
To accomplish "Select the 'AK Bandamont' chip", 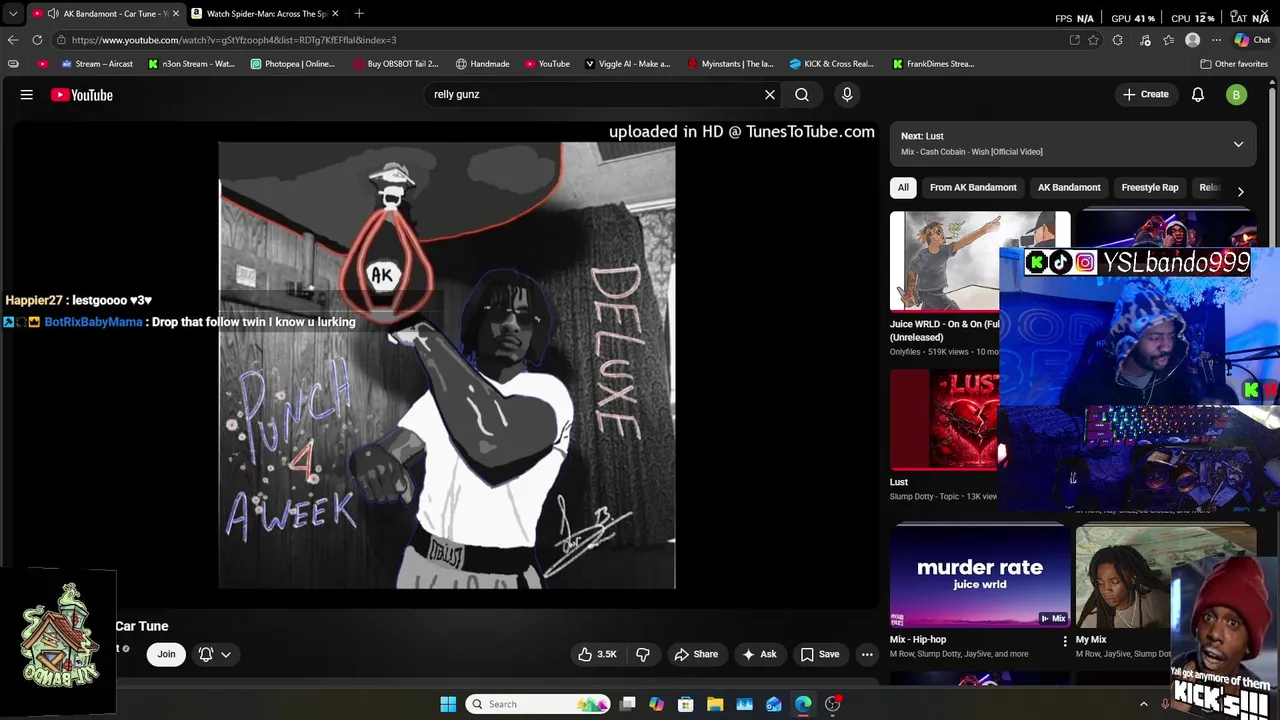I will click(x=1069, y=188).
